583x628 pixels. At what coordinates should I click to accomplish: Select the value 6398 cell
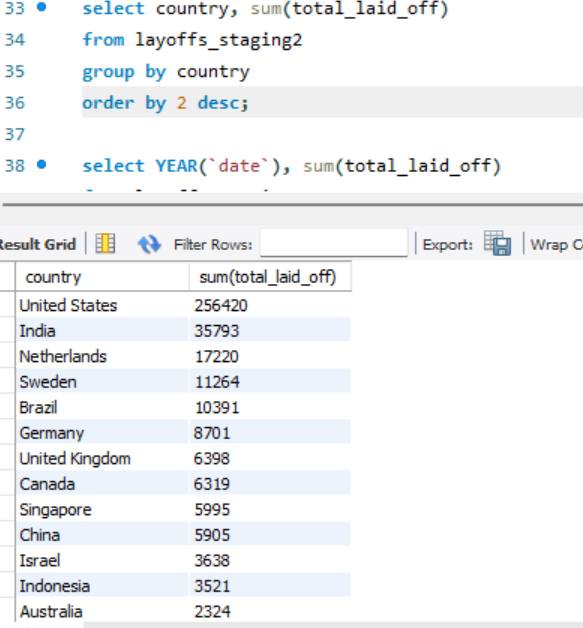pyautogui.click(x=270, y=459)
